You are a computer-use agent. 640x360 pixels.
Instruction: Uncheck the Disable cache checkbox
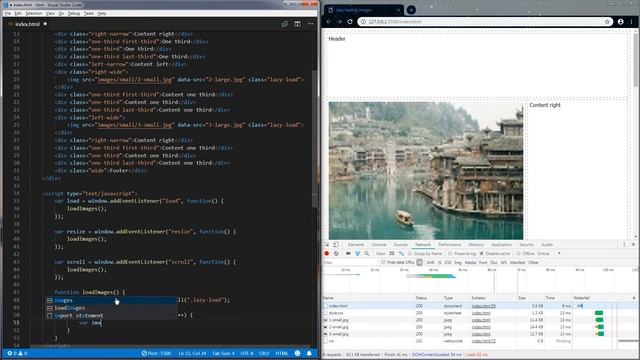(x=482, y=253)
